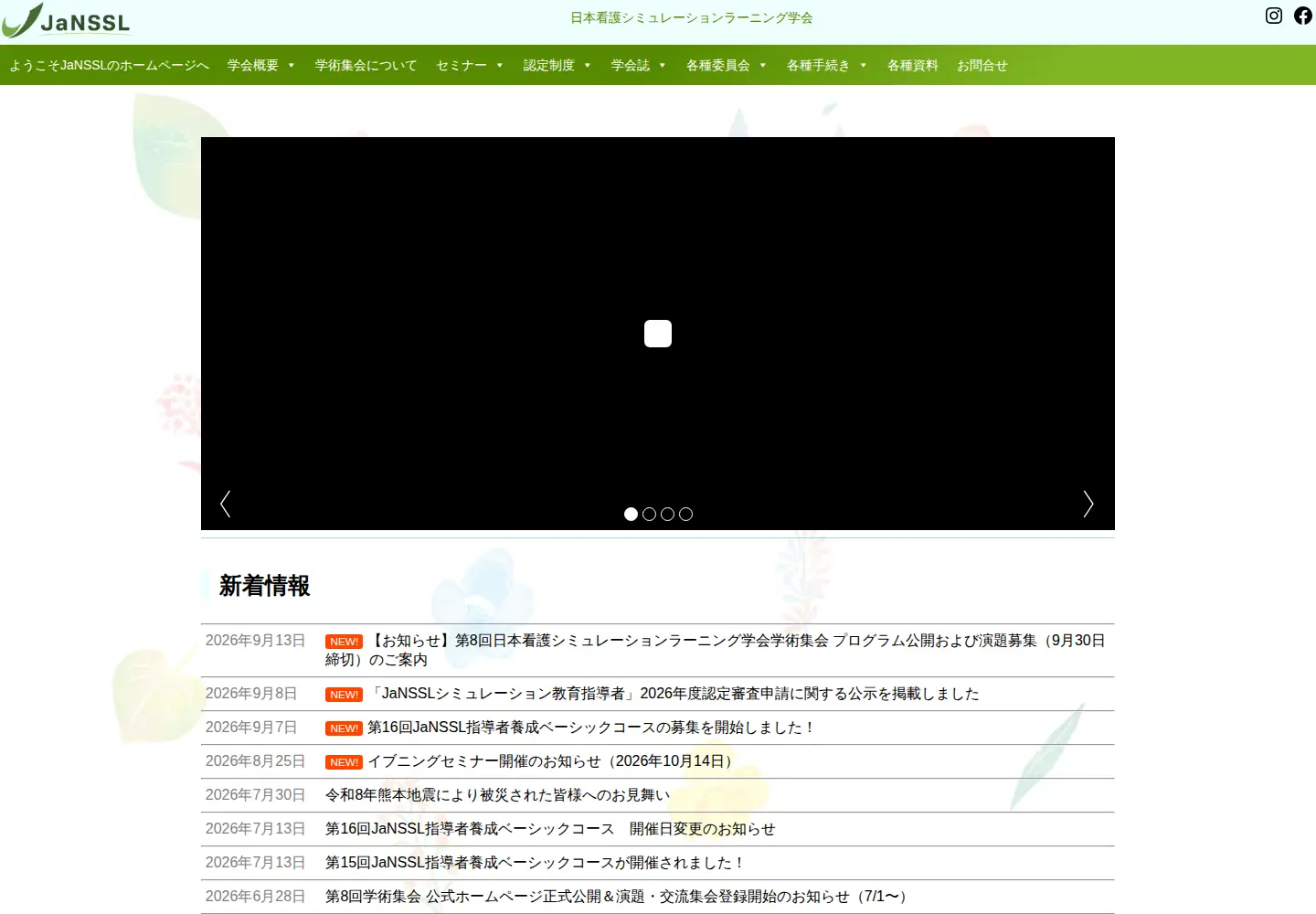Open イブニングセミナー開催のお知らせ link
The height and width of the screenshot is (914, 1316).
(554, 761)
